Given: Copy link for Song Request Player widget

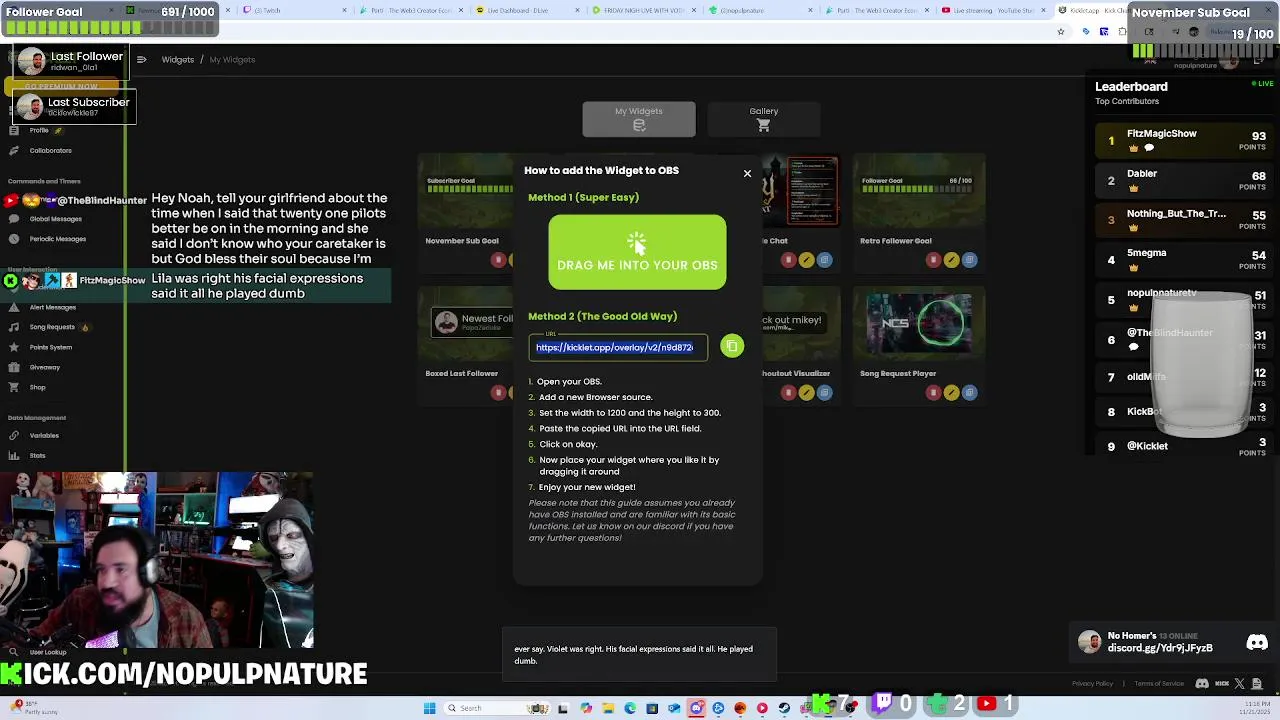Looking at the screenshot, I should (x=969, y=392).
